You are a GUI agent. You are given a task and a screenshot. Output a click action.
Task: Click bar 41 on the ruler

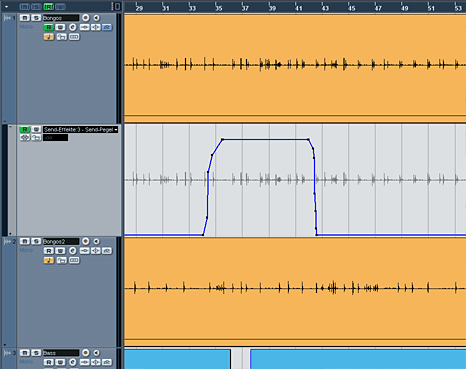pyautogui.click(x=298, y=8)
